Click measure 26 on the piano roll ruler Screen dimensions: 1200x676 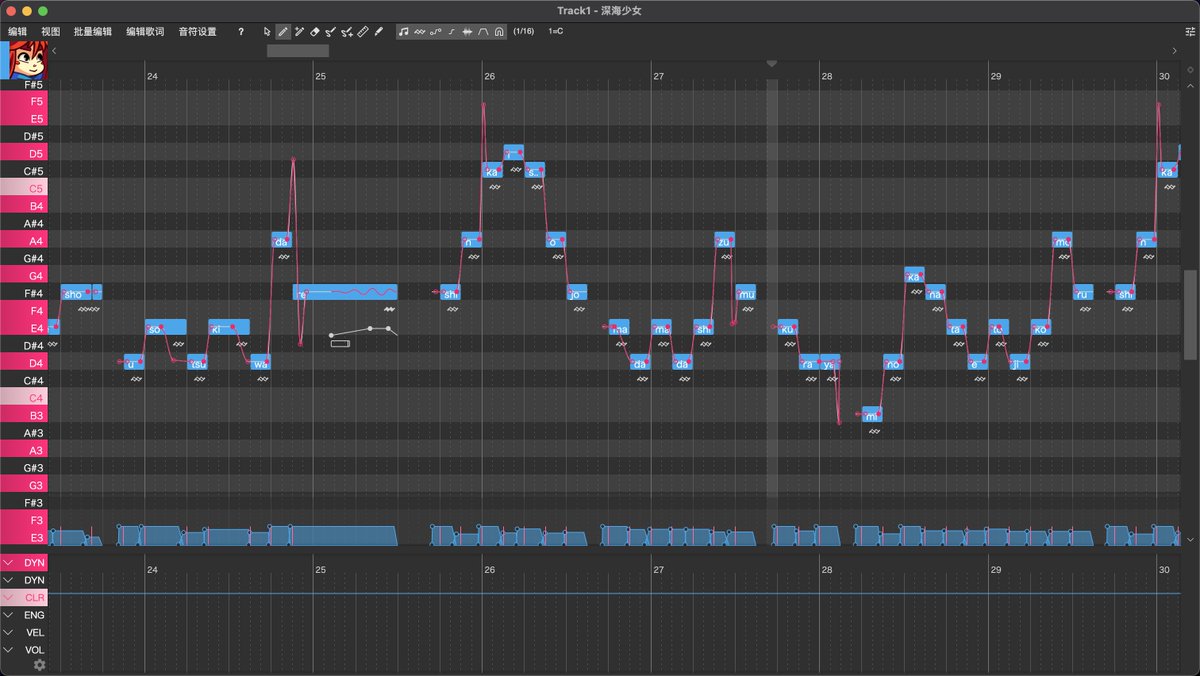pyautogui.click(x=490, y=76)
